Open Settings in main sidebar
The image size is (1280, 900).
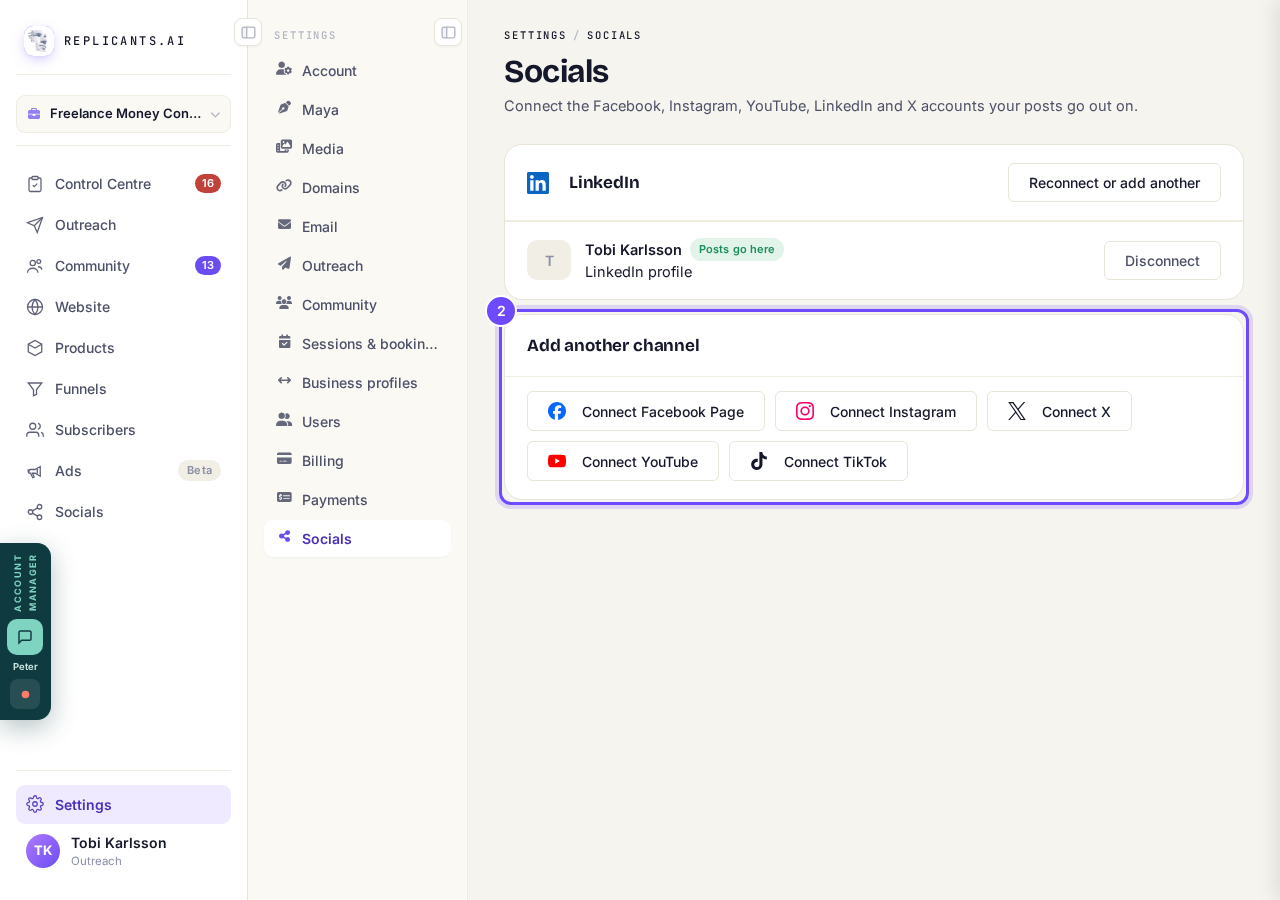[x=123, y=805]
